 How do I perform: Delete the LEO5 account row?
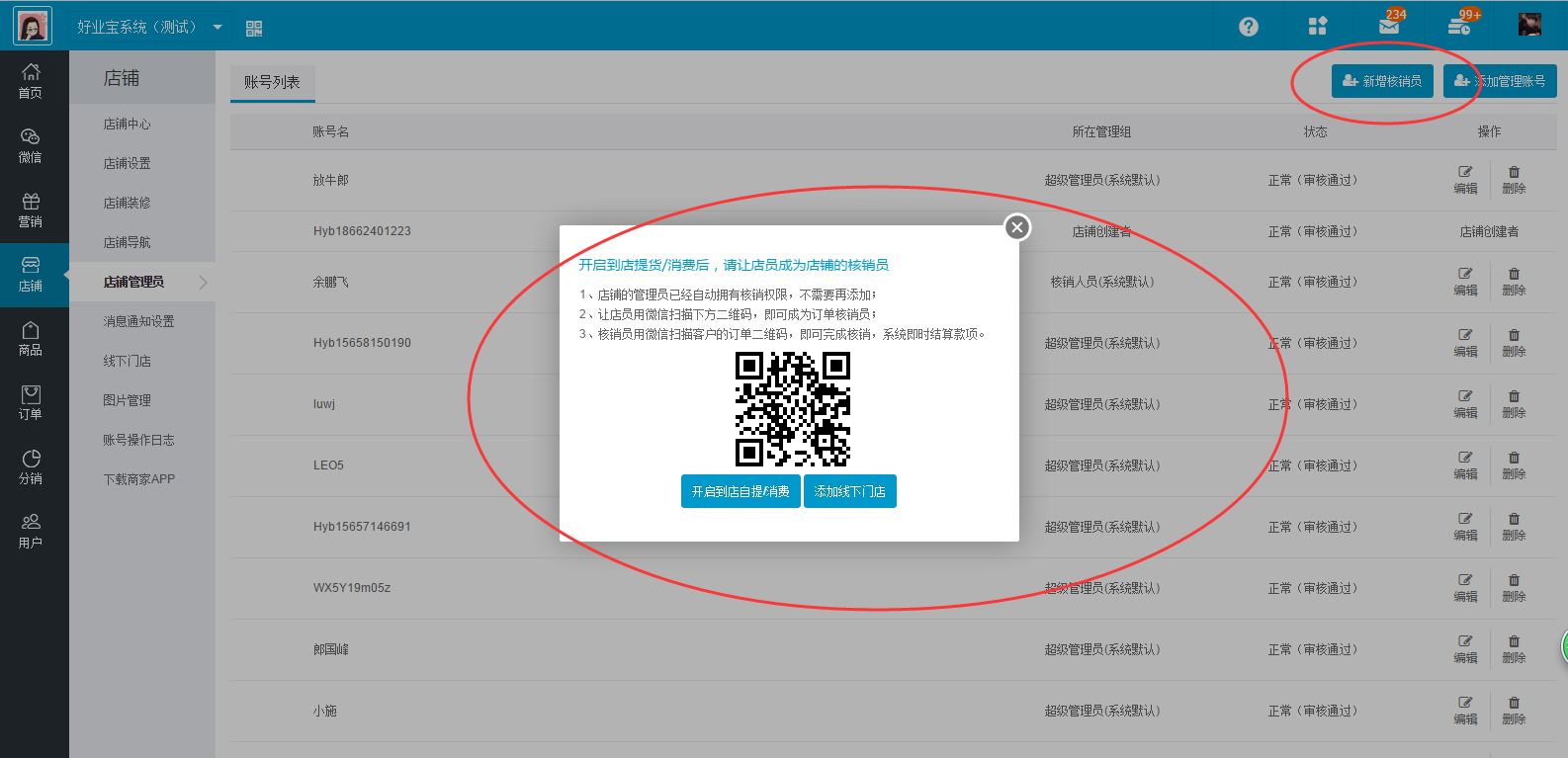pos(1514,465)
